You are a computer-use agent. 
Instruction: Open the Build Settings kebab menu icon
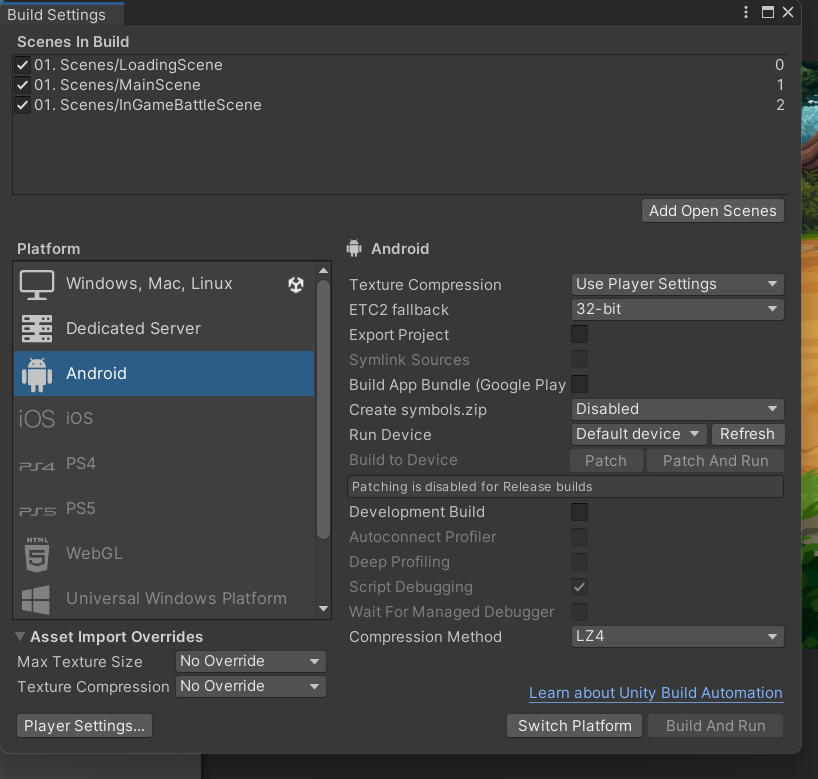tap(745, 12)
